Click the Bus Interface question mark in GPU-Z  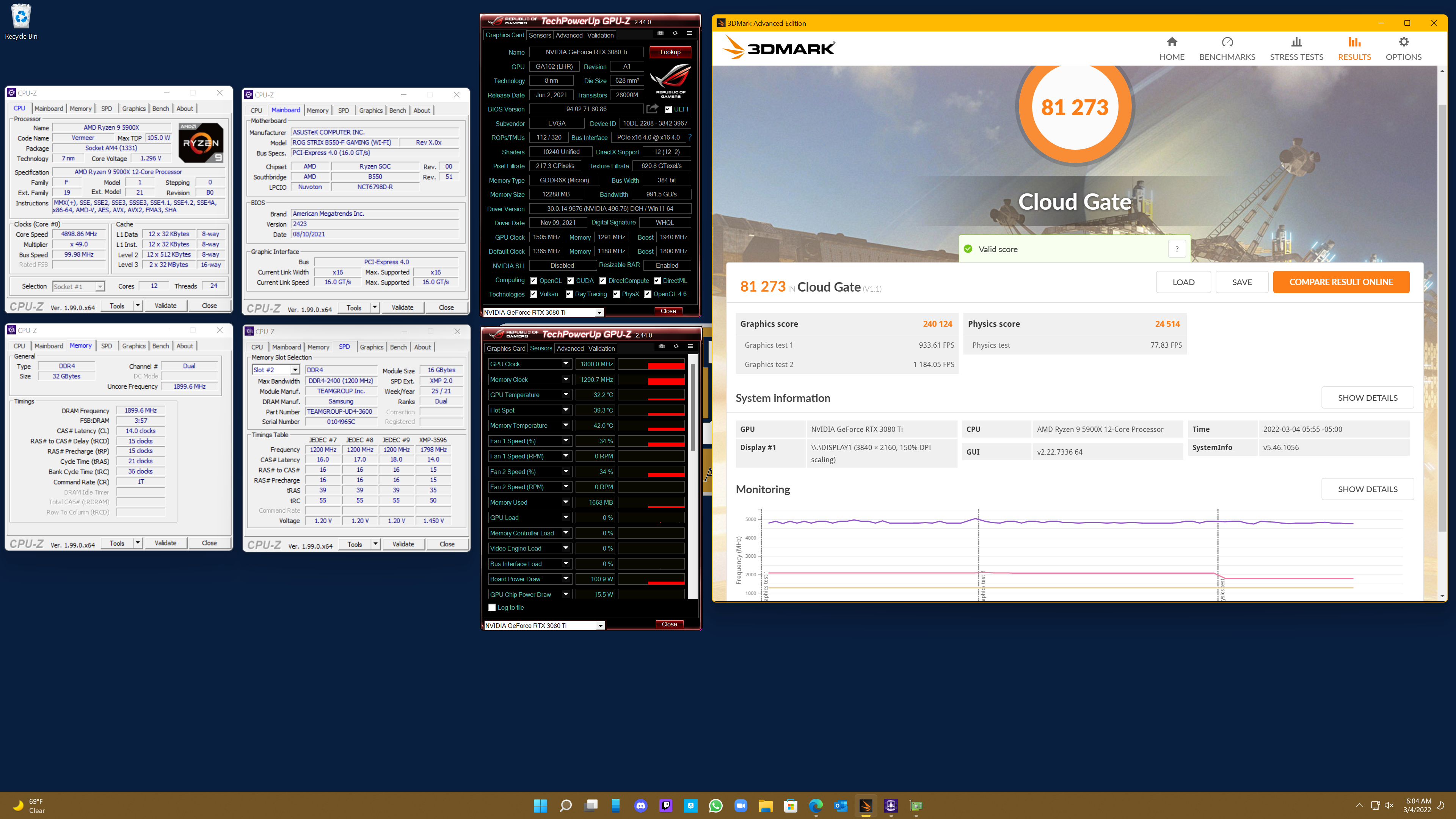pyautogui.click(x=690, y=137)
